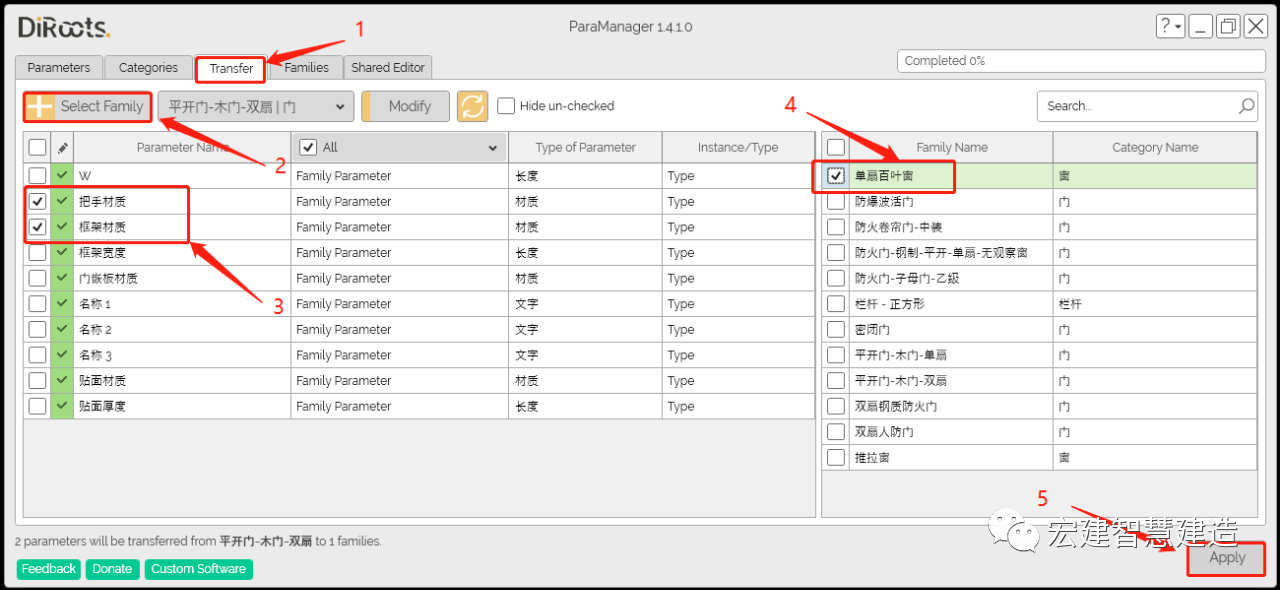
Task: Sort by Type of Parameter column header
Action: (585, 147)
